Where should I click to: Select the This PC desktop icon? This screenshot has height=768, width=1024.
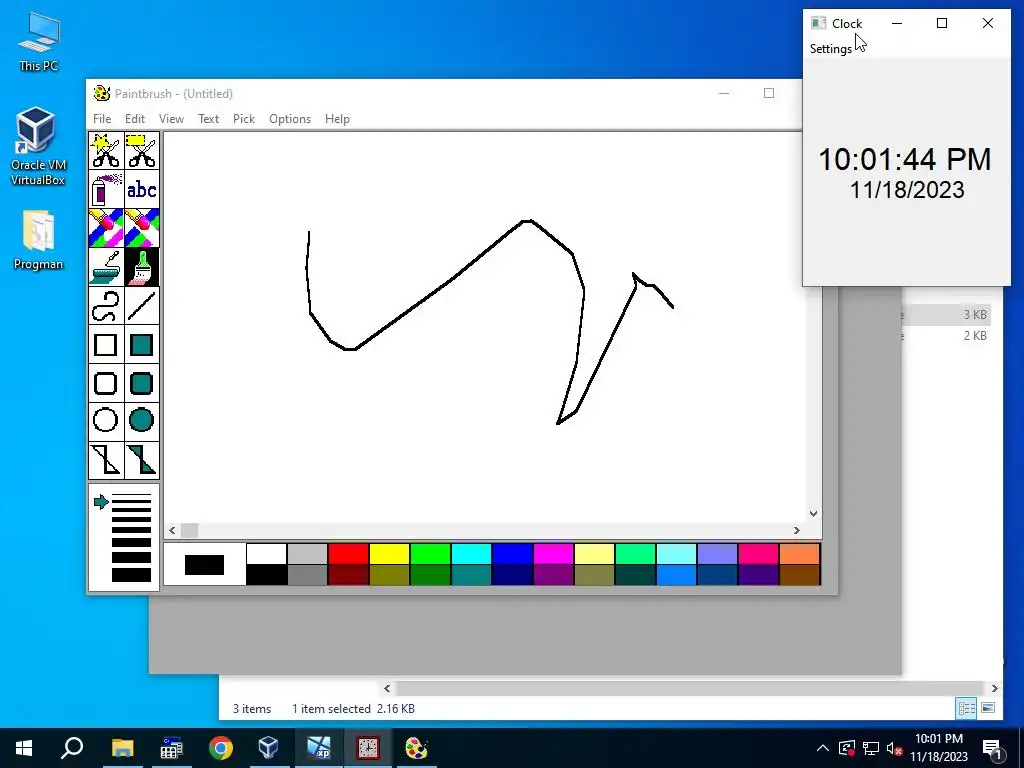click(x=39, y=41)
